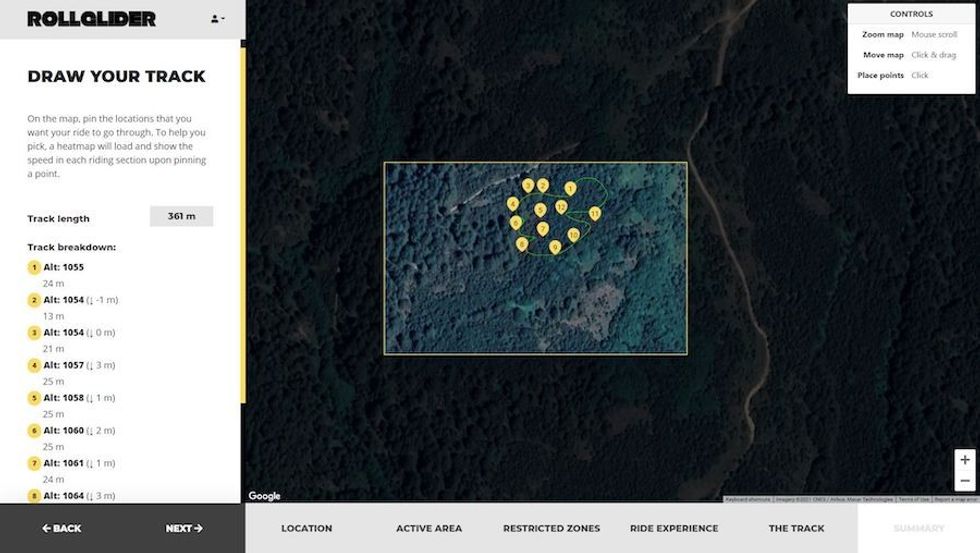
Task: Open the Ride Experience tab
Action: click(x=673, y=528)
